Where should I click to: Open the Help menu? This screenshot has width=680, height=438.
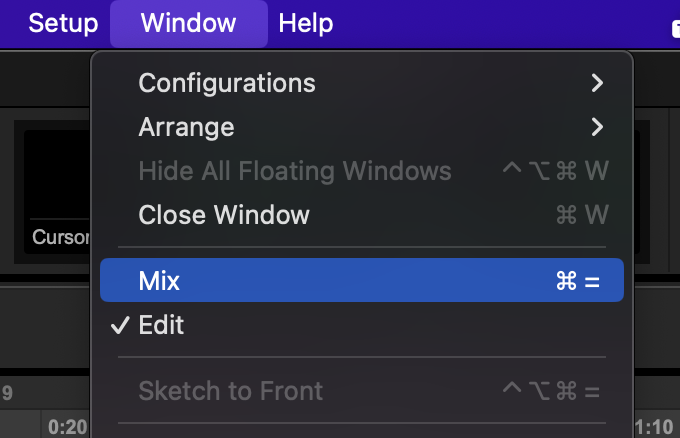pos(306,23)
